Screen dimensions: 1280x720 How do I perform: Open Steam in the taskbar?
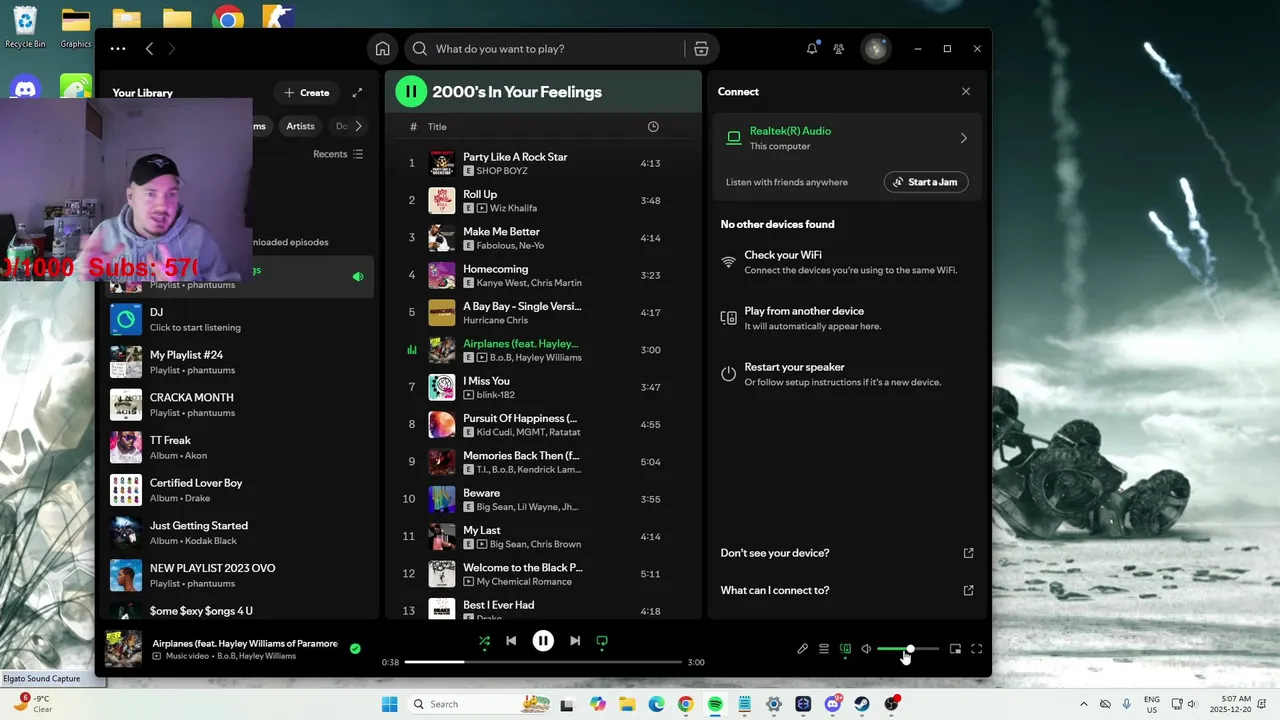pos(862,704)
